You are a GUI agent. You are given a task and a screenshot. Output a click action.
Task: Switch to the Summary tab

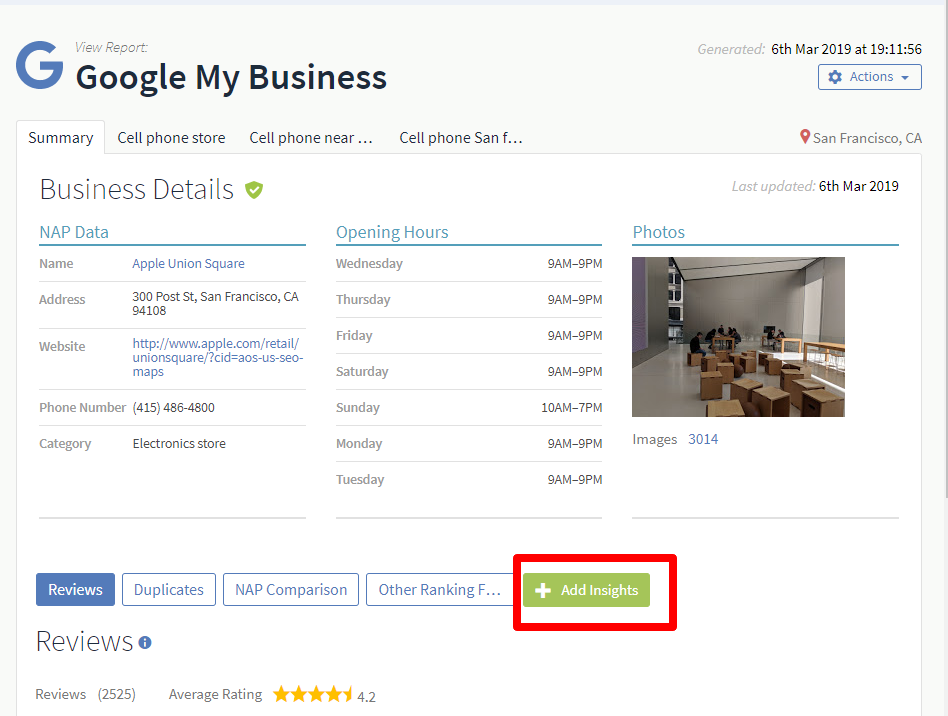click(60, 138)
